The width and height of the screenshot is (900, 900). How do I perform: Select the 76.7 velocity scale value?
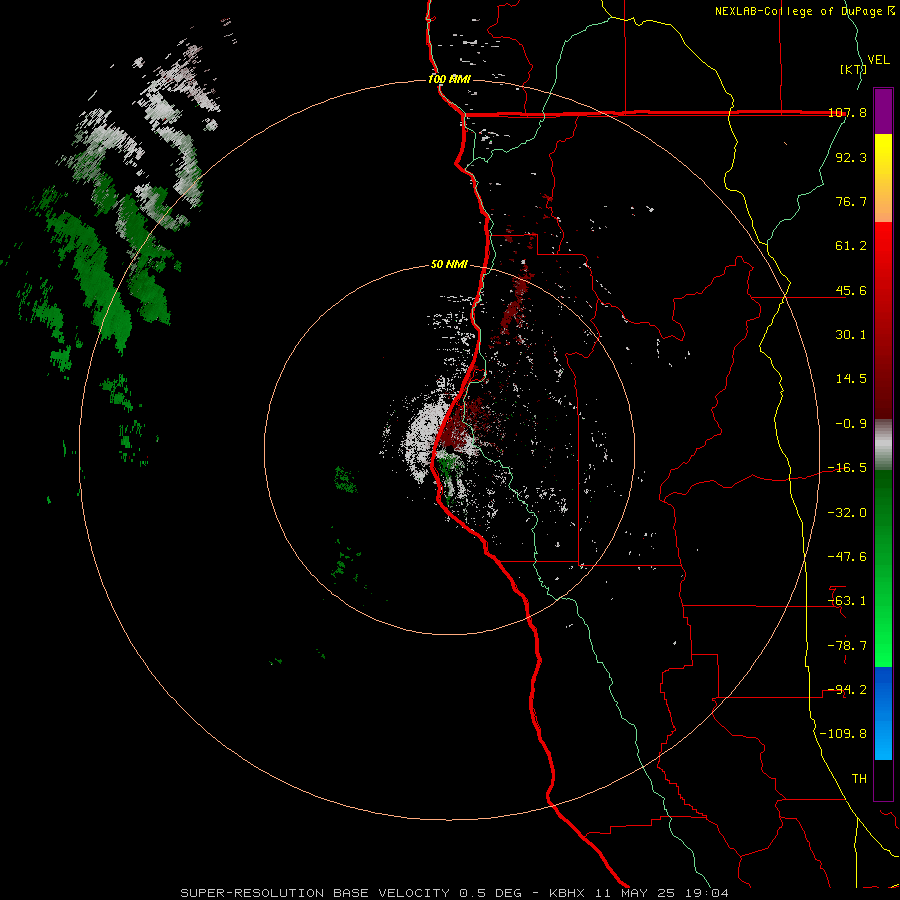851,201
